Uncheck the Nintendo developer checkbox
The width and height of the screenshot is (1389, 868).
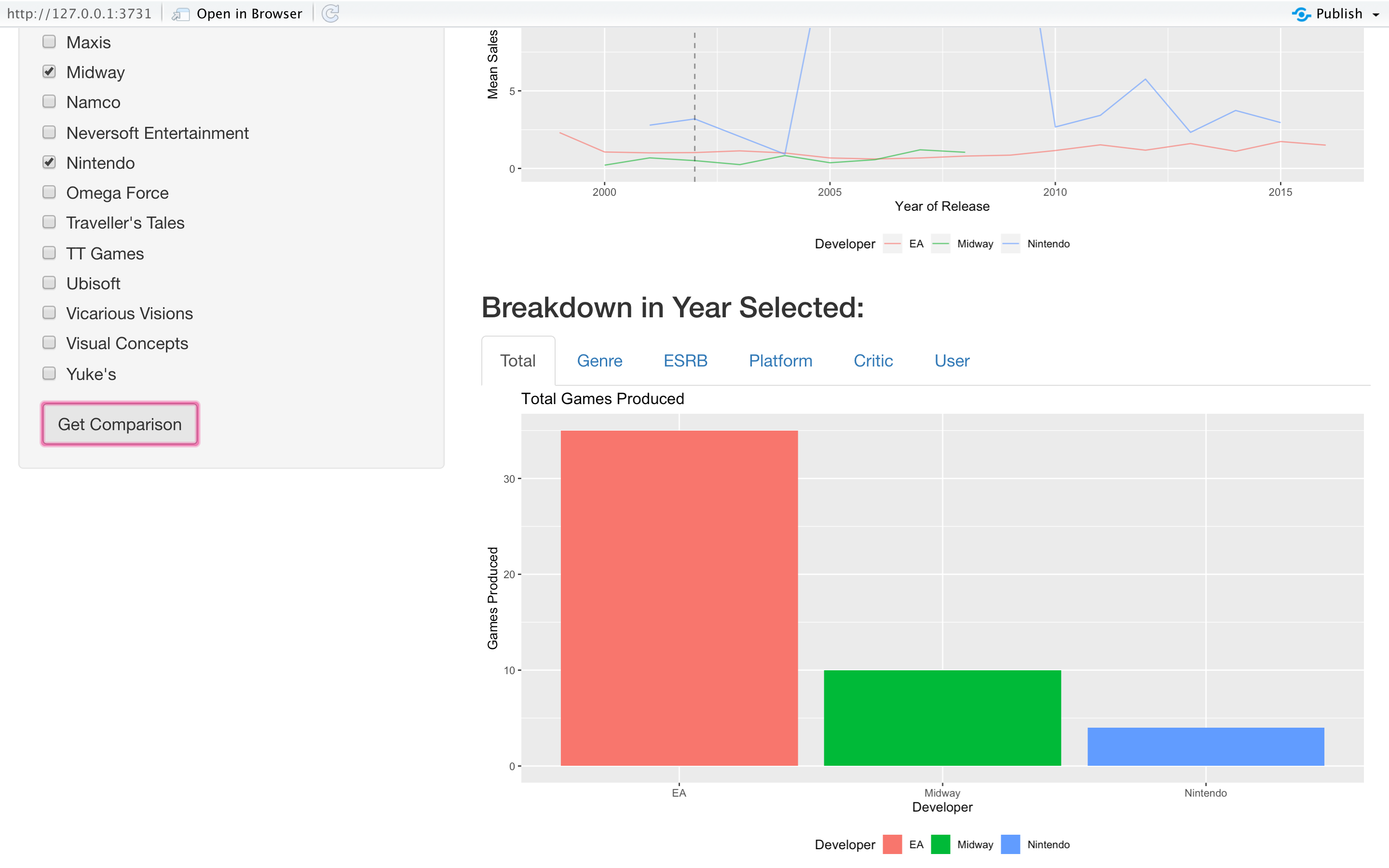pos(49,163)
